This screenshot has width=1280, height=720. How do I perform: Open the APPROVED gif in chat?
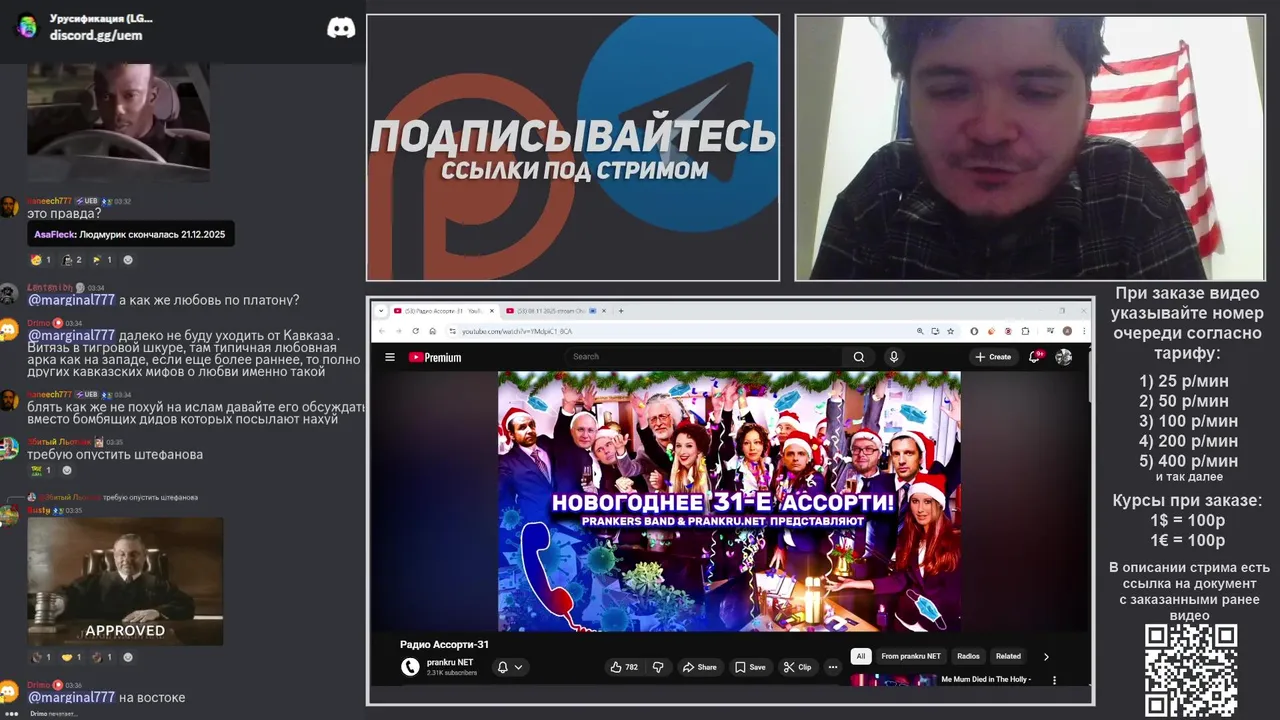(x=125, y=581)
